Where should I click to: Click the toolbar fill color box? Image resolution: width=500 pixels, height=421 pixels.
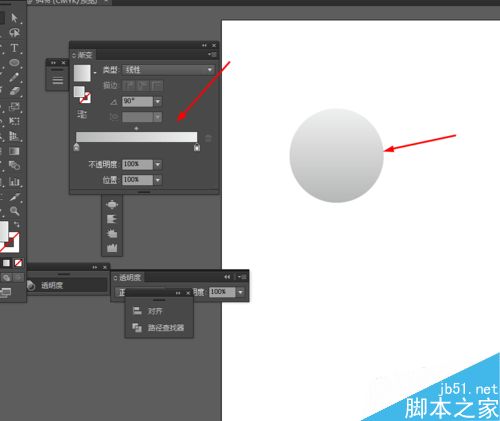click(4, 231)
